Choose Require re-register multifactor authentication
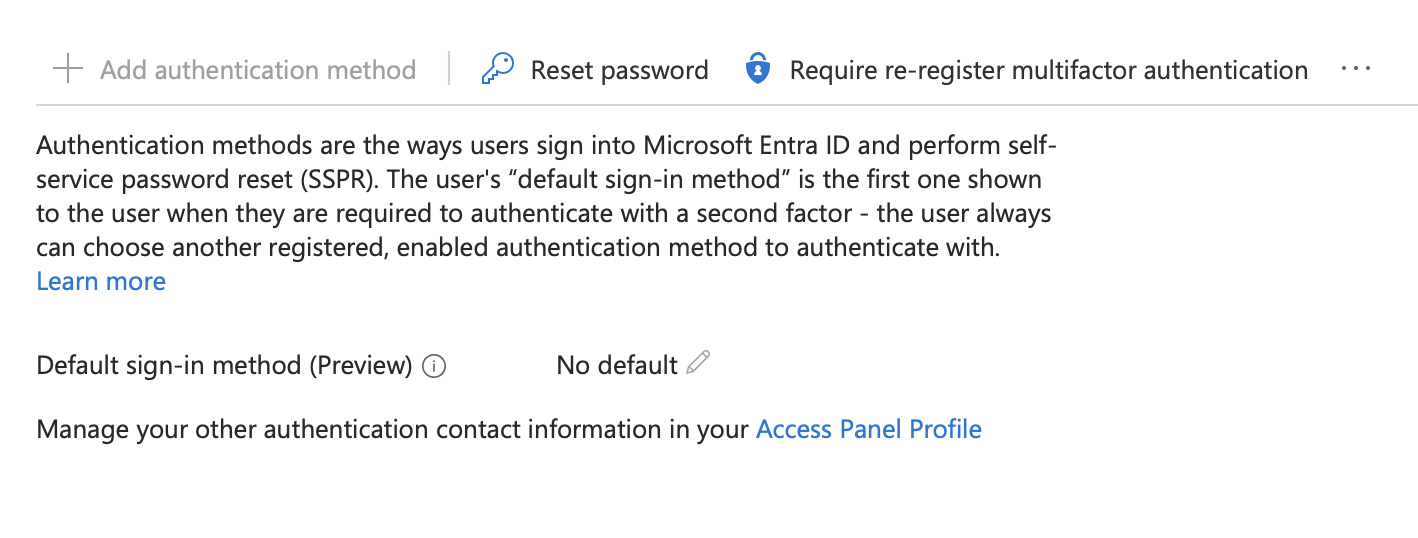The image size is (1418, 538). click(x=1048, y=70)
